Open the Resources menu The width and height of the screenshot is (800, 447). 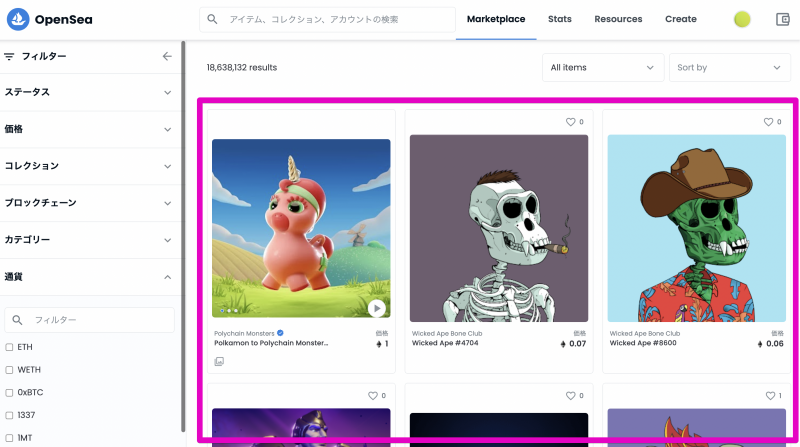coord(618,19)
